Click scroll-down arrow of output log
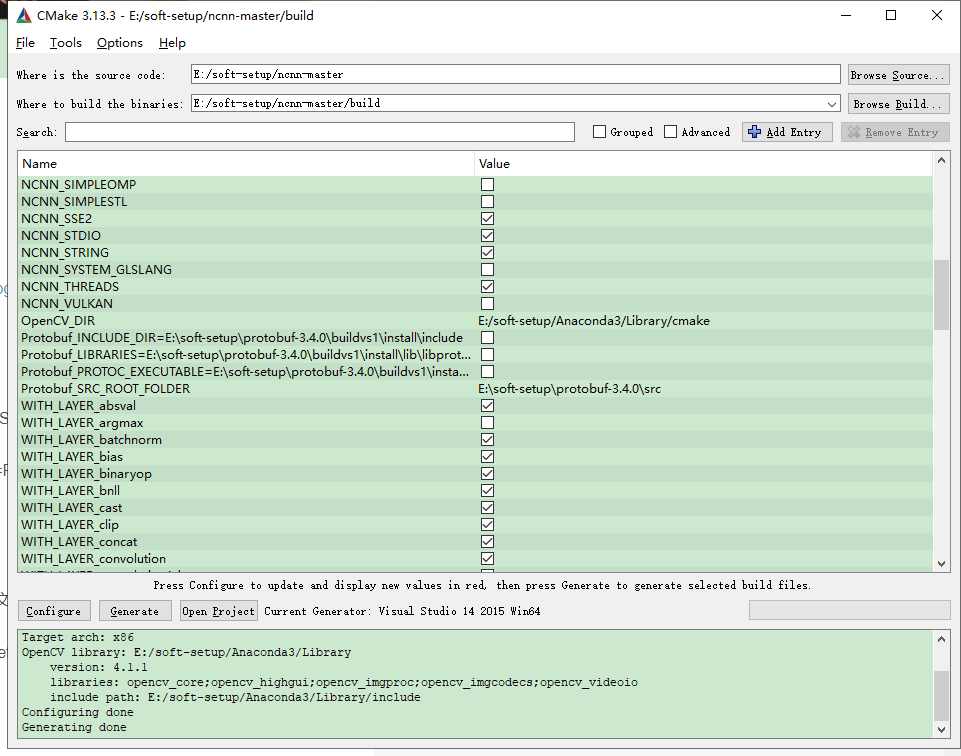This screenshot has width=961, height=756. click(x=941, y=729)
